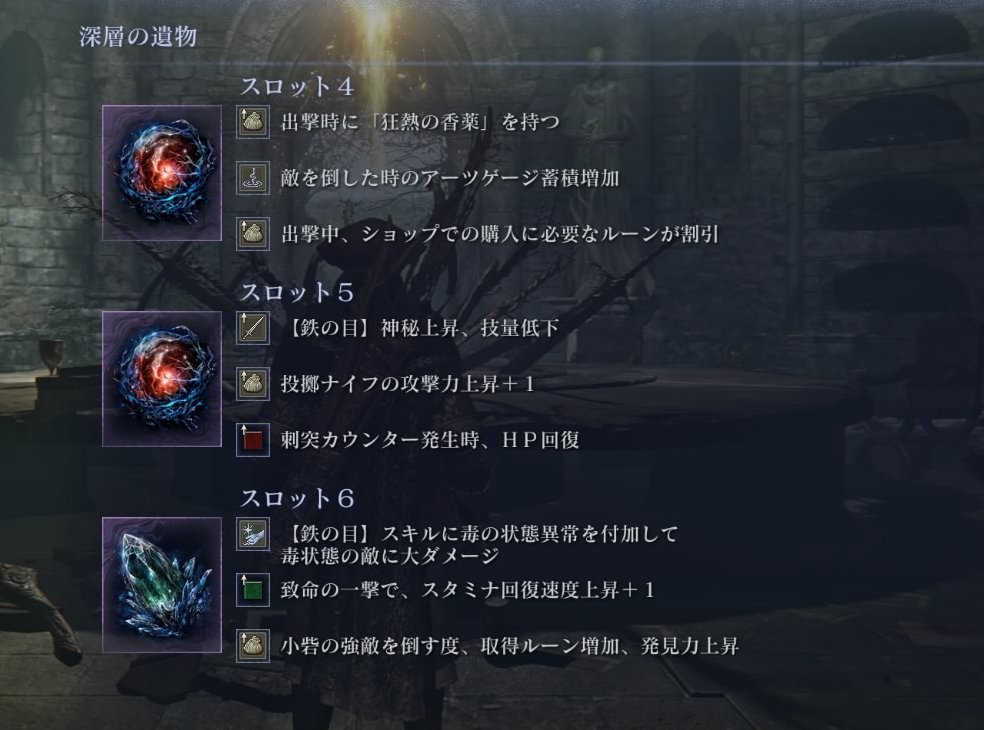Select the スロット４ heading
984x730 pixels.
click(x=297, y=87)
